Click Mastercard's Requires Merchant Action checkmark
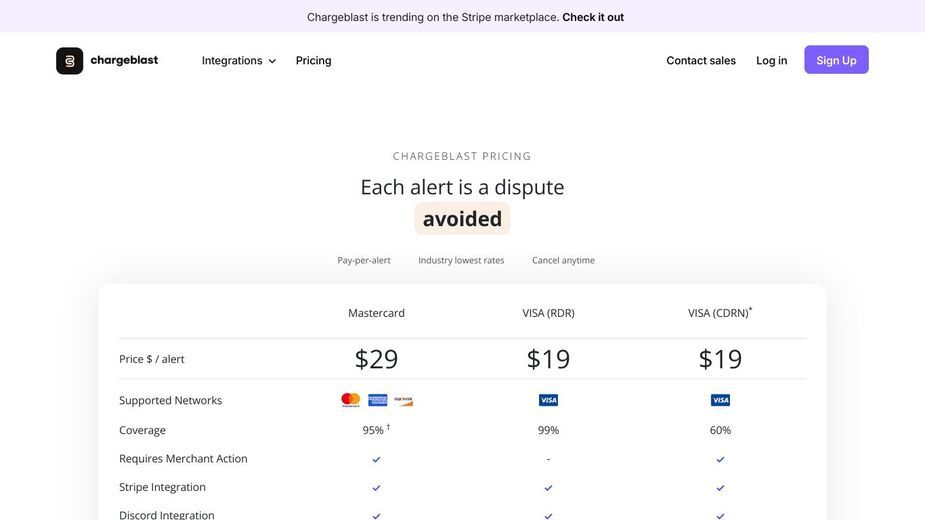Image resolution: width=925 pixels, height=520 pixels. 376,459
